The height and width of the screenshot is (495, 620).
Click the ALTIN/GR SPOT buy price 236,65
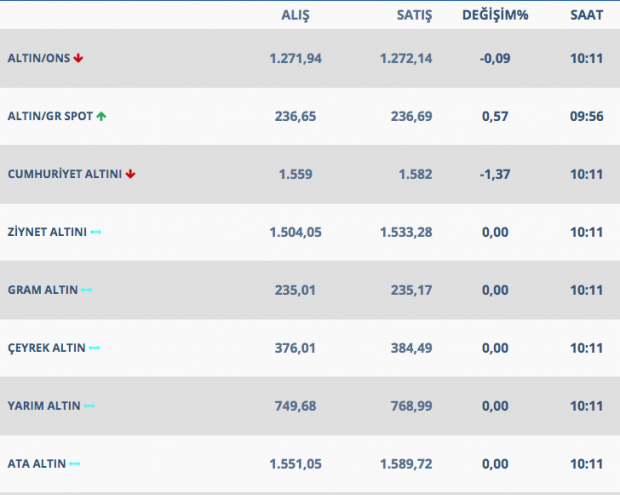295,116
